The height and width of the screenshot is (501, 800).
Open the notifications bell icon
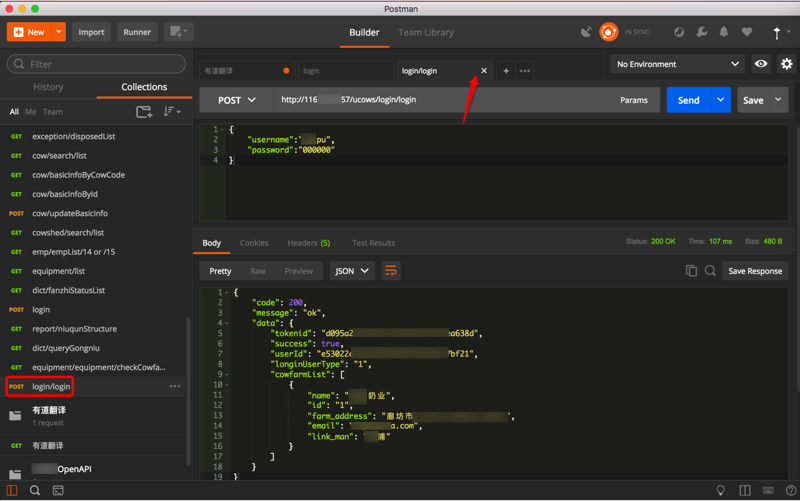pyautogui.click(x=723, y=32)
